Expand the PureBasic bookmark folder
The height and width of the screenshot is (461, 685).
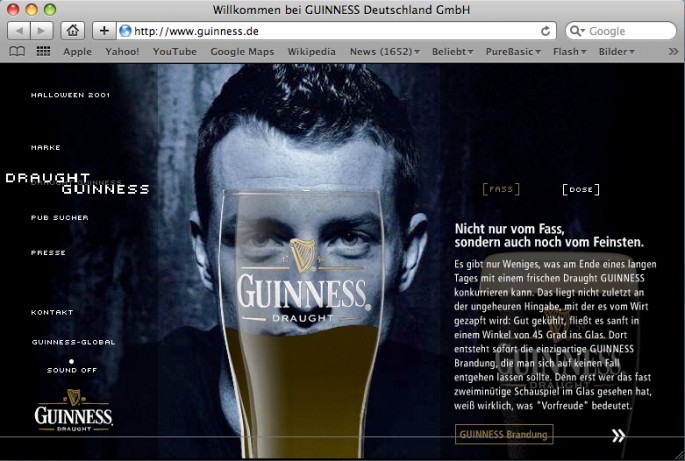pyautogui.click(x=513, y=52)
